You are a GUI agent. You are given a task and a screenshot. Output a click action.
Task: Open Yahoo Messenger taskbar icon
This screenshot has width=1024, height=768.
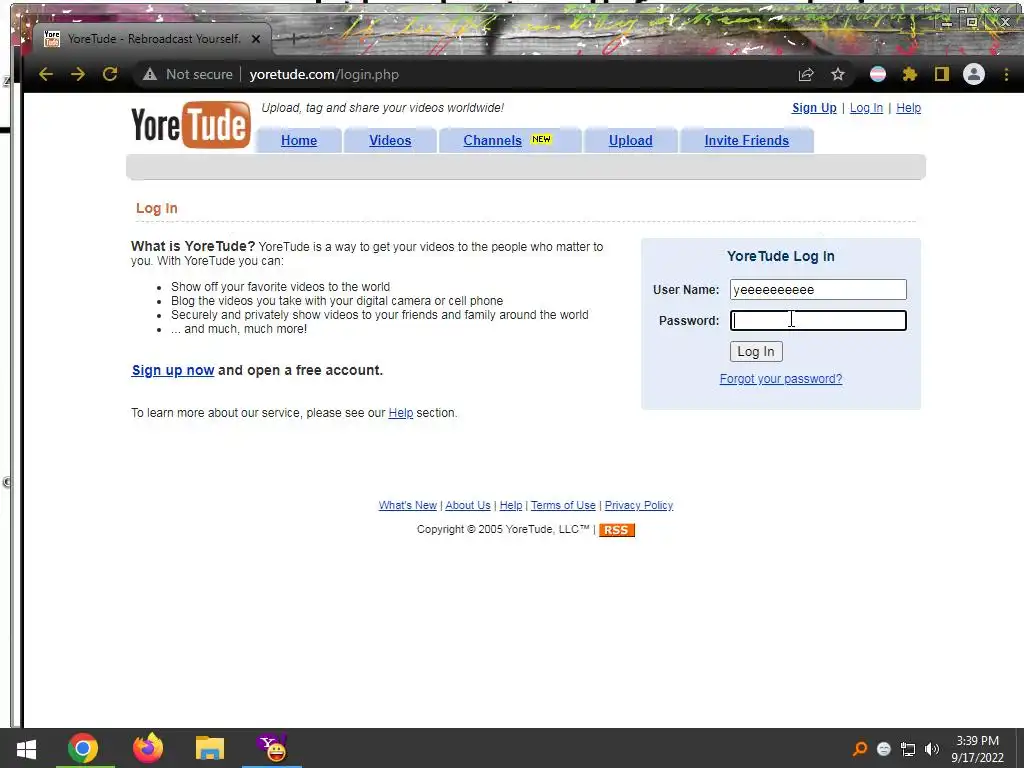pos(272,748)
